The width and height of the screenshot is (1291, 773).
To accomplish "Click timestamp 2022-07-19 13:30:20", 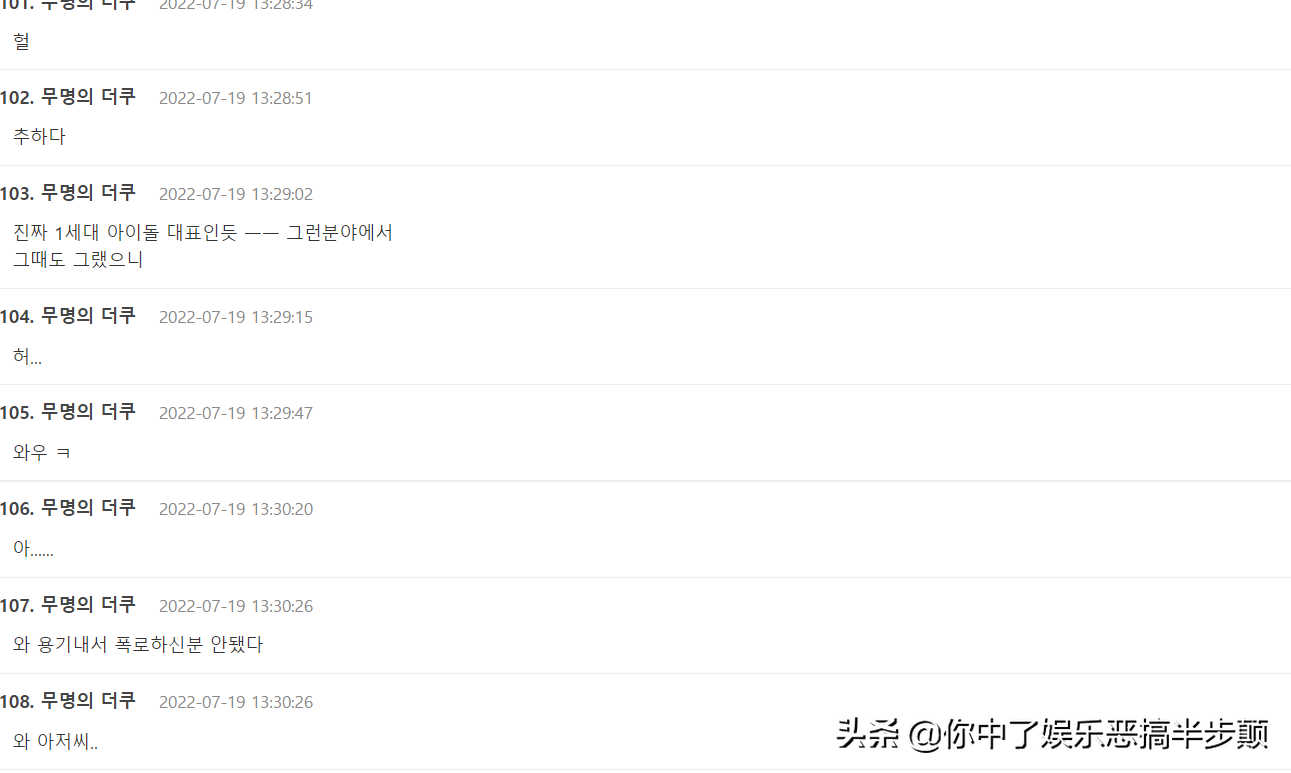I will pyautogui.click(x=236, y=509).
